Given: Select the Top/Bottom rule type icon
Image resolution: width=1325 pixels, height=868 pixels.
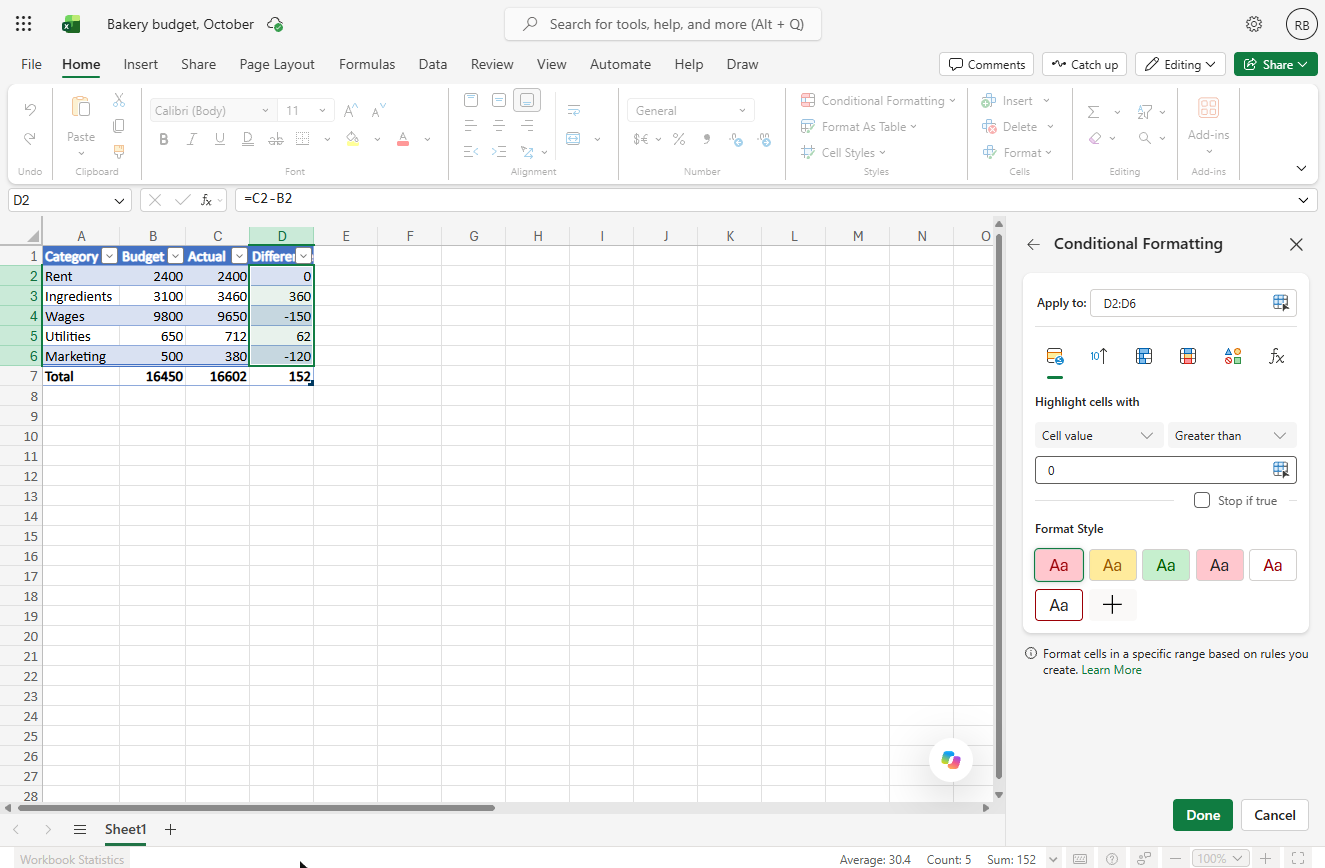Looking at the screenshot, I should (1099, 356).
